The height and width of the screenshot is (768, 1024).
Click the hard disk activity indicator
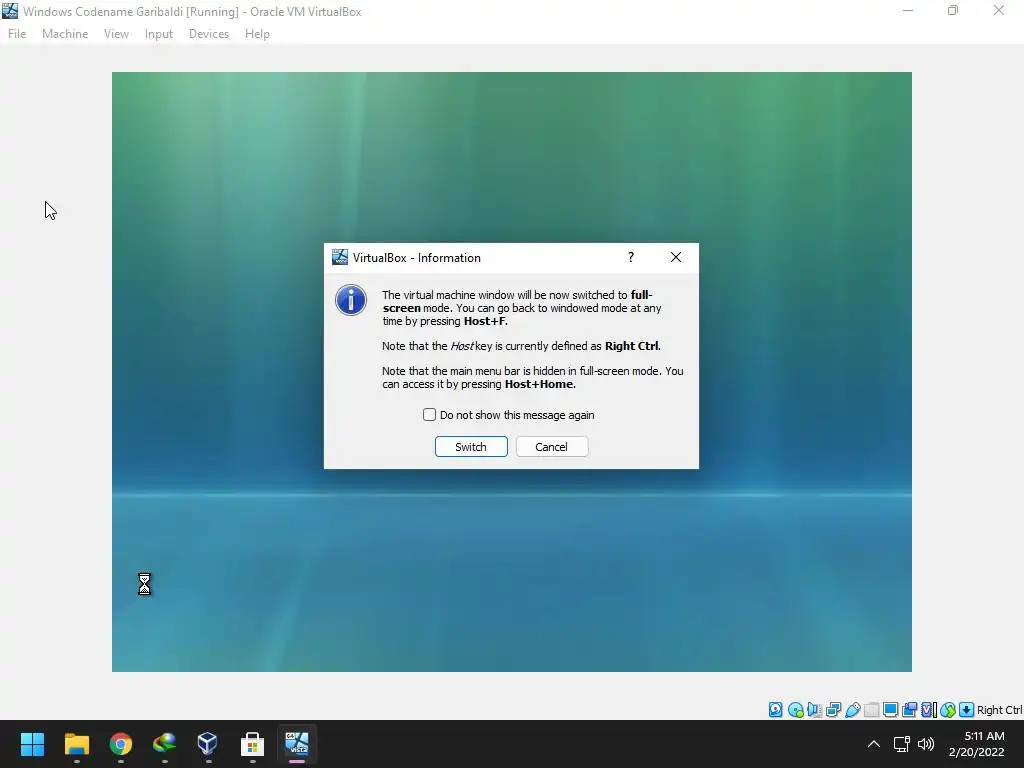click(x=775, y=710)
